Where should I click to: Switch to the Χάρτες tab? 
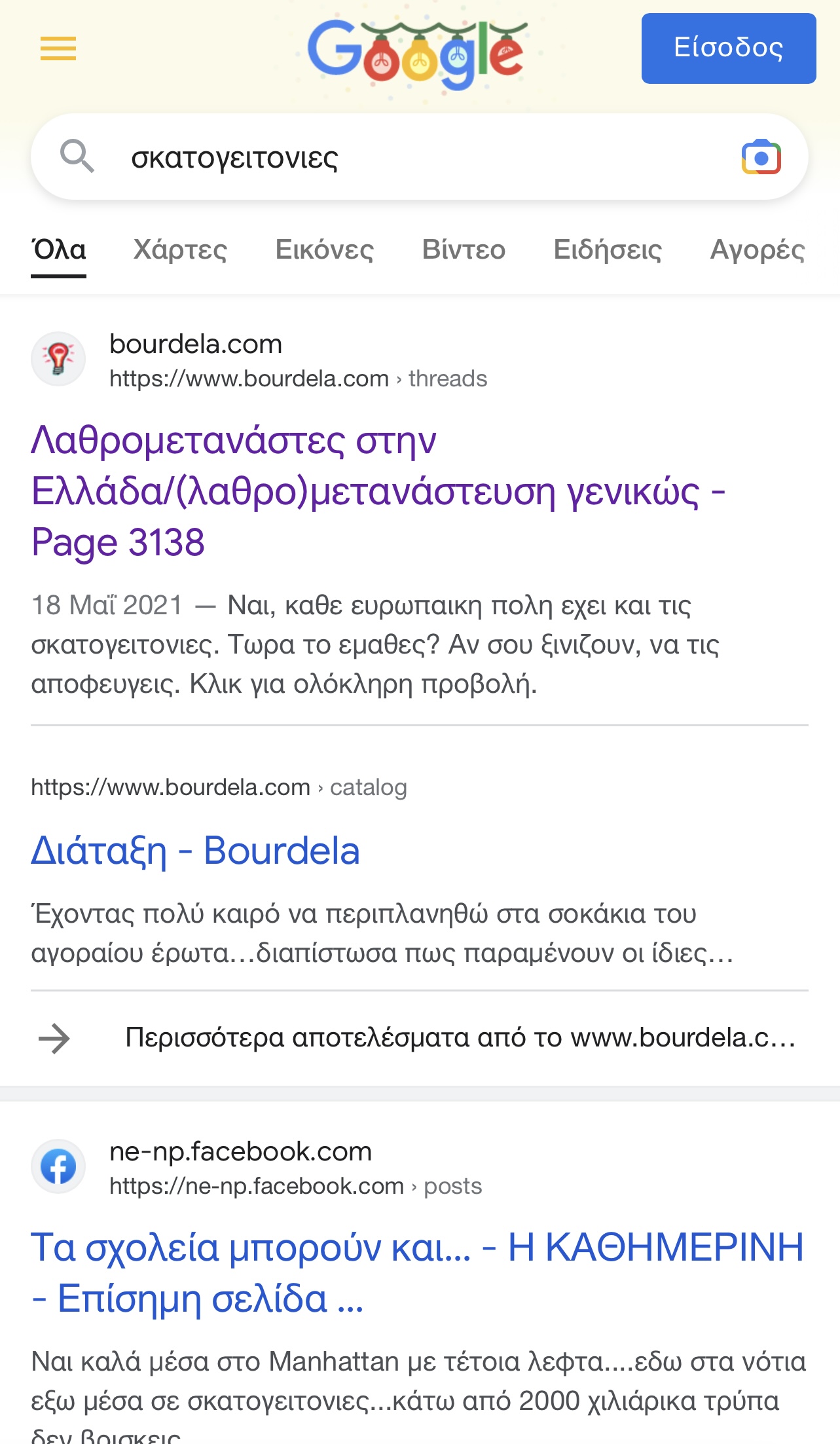[x=180, y=250]
